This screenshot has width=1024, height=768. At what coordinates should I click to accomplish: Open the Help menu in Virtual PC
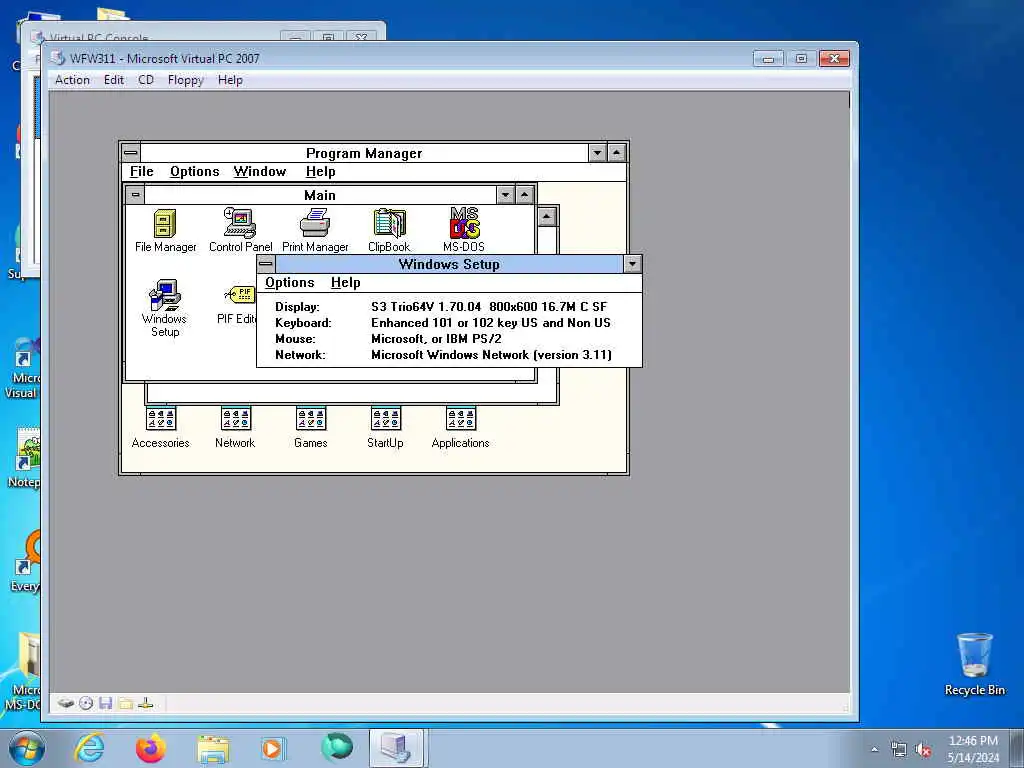(x=230, y=80)
